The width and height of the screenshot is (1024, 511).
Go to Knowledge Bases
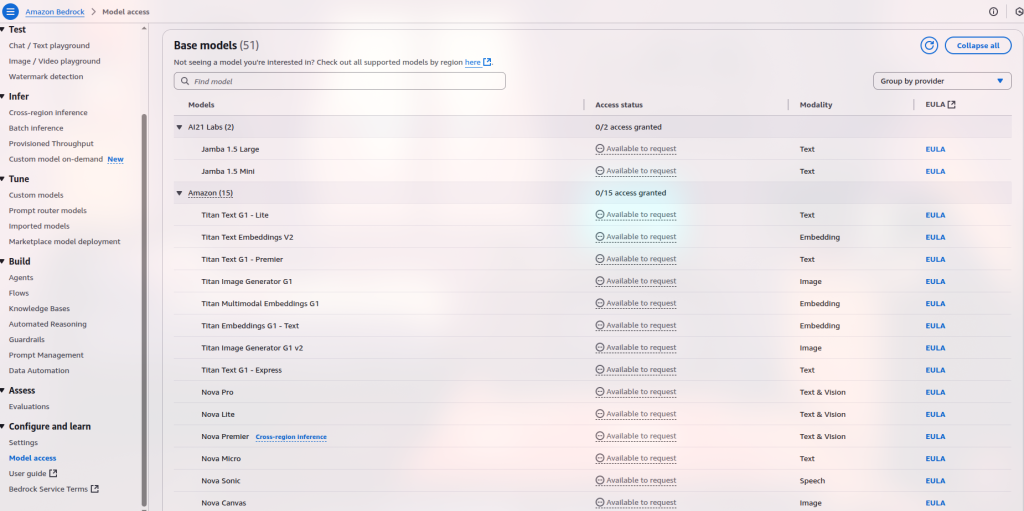(x=39, y=308)
